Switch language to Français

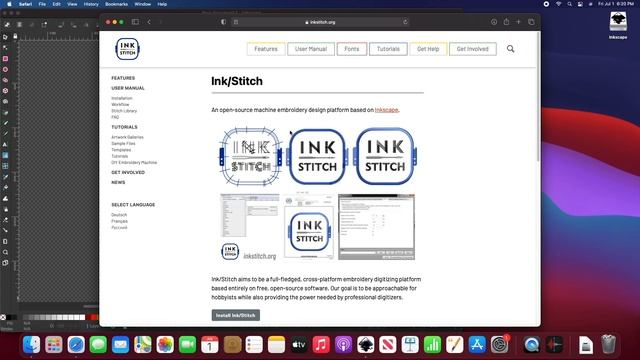[120, 221]
